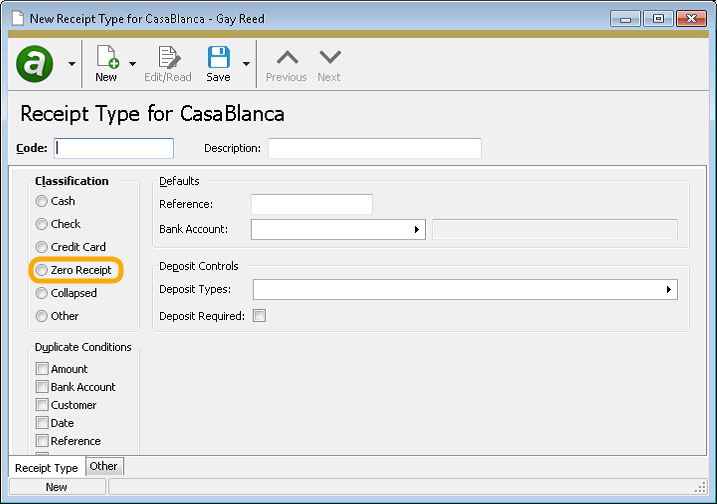Select the Zero Receipt classification
This screenshot has width=717, height=504.
(x=42, y=270)
